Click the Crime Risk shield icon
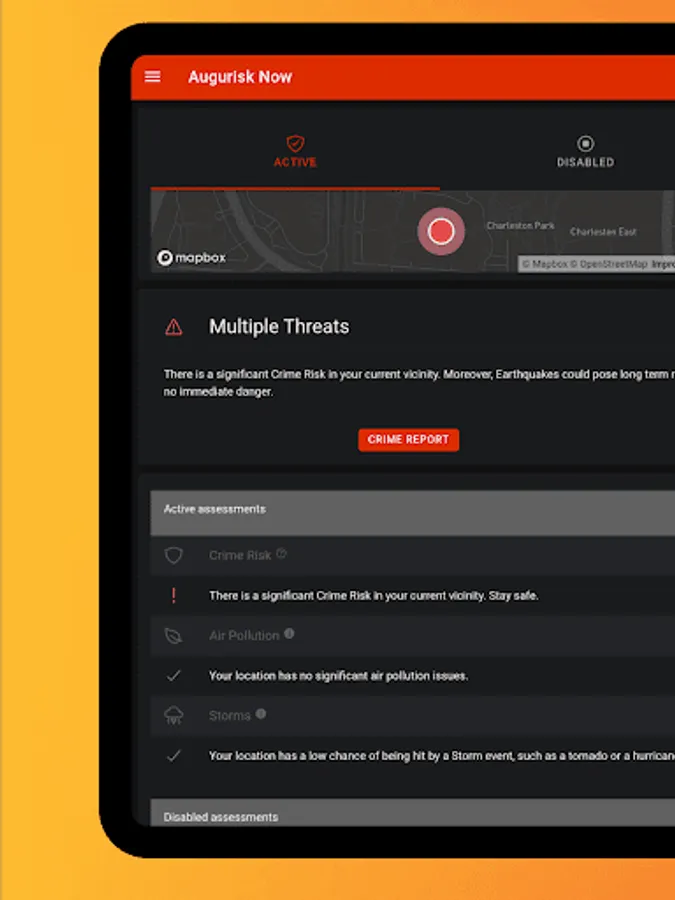The width and height of the screenshot is (675, 900). point(173,555)
